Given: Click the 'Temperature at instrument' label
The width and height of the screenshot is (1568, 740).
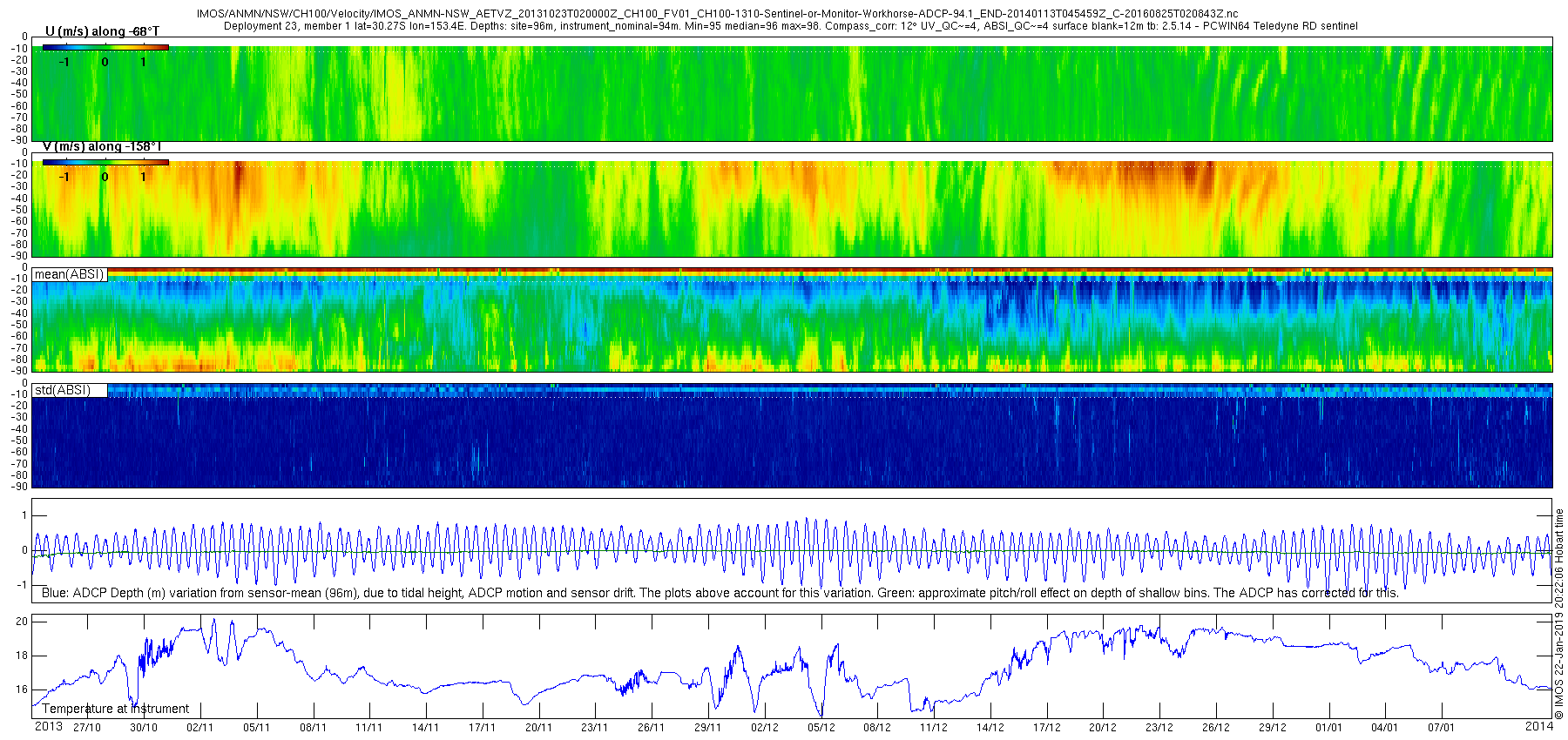Looking at the screenshot, I should click(116, 709).
